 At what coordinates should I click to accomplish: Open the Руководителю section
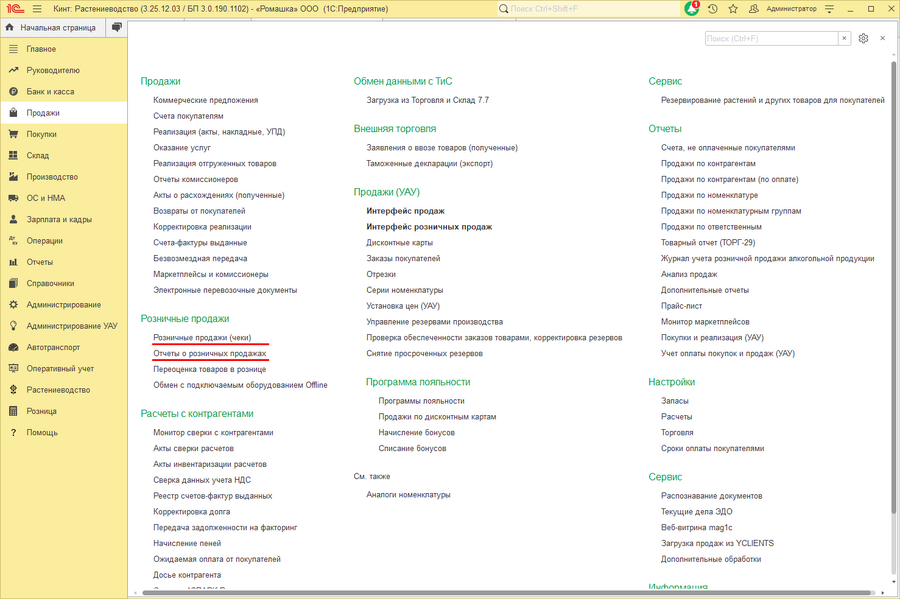(64, 71)
